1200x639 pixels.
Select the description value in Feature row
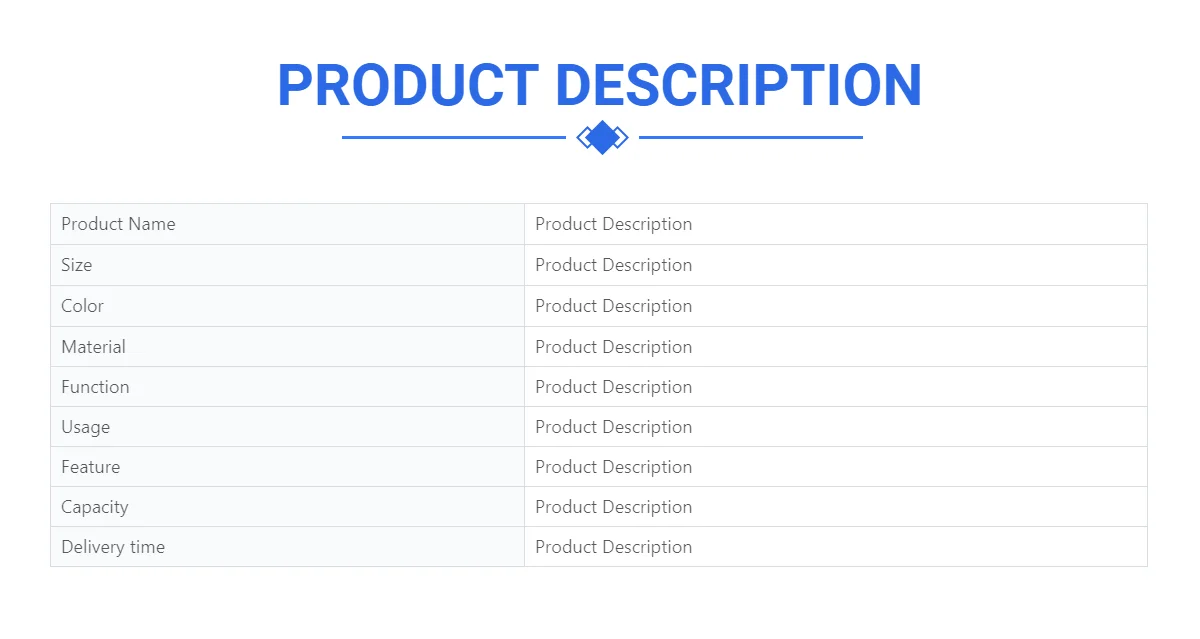click(613, 467)
